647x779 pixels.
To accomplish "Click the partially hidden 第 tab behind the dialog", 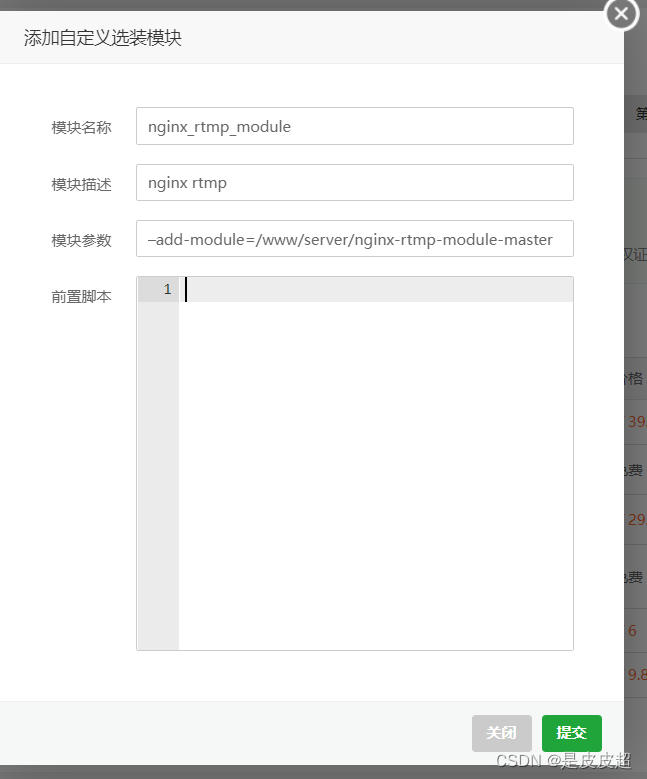I will click(641, 114).
